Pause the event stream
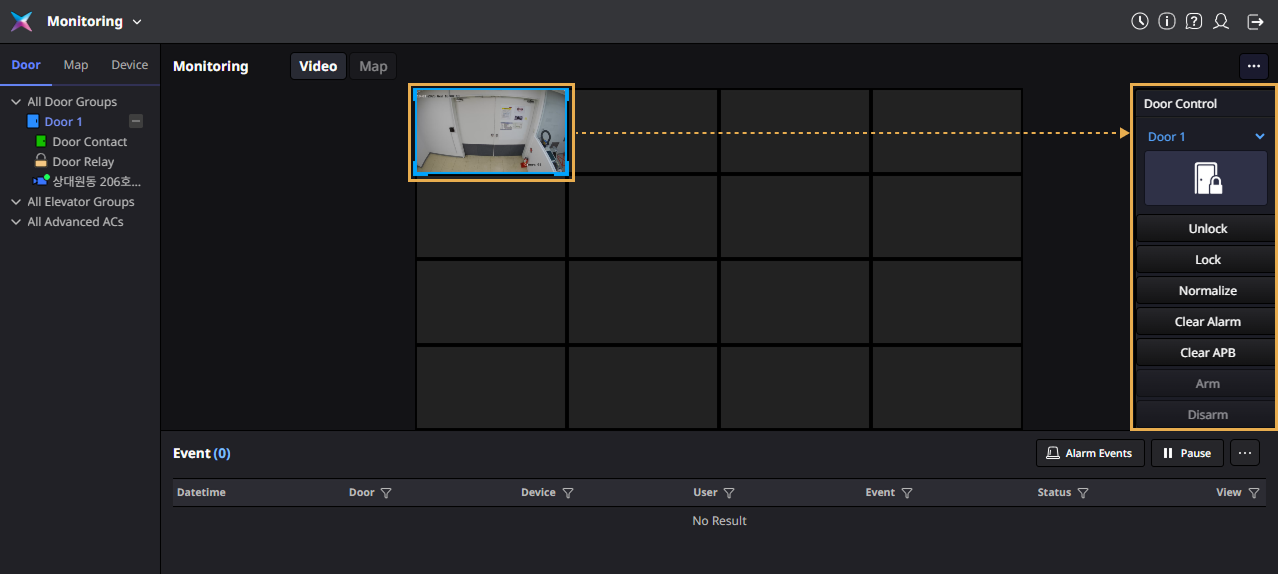1278x574 pixels. [1187, 453]
